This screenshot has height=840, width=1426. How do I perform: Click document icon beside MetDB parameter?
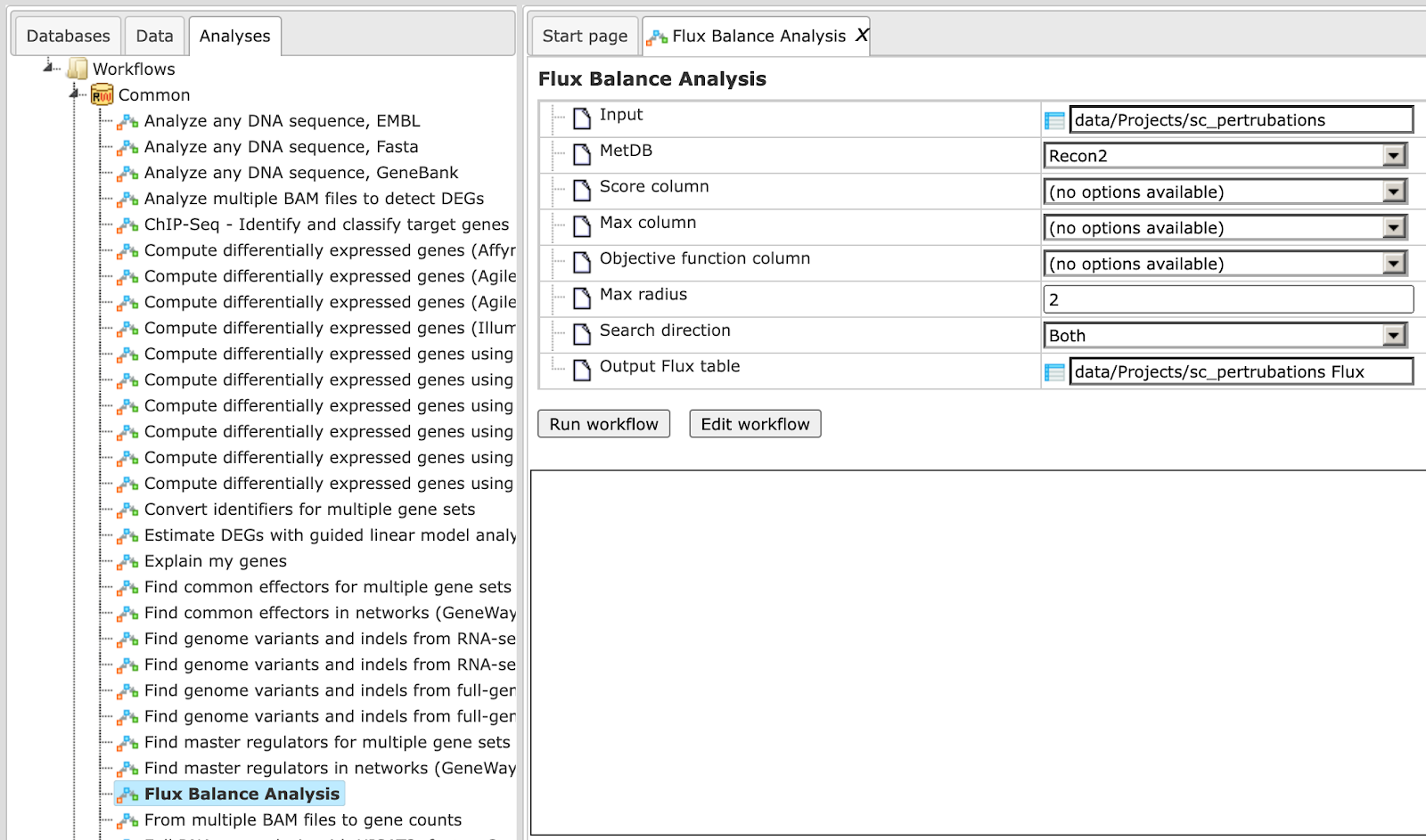582,154
